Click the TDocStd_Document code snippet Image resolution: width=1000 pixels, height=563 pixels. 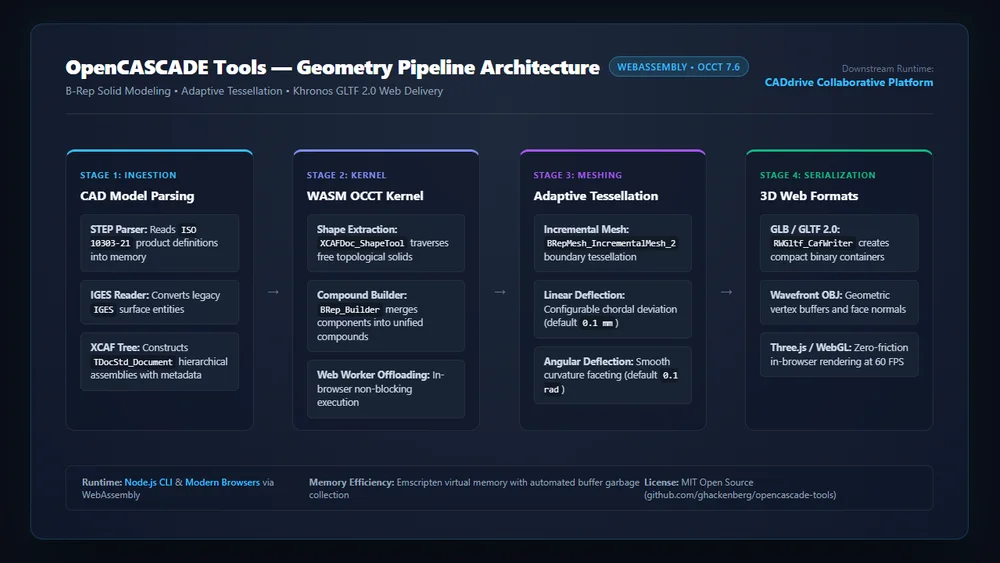click(x=133, y=362)
